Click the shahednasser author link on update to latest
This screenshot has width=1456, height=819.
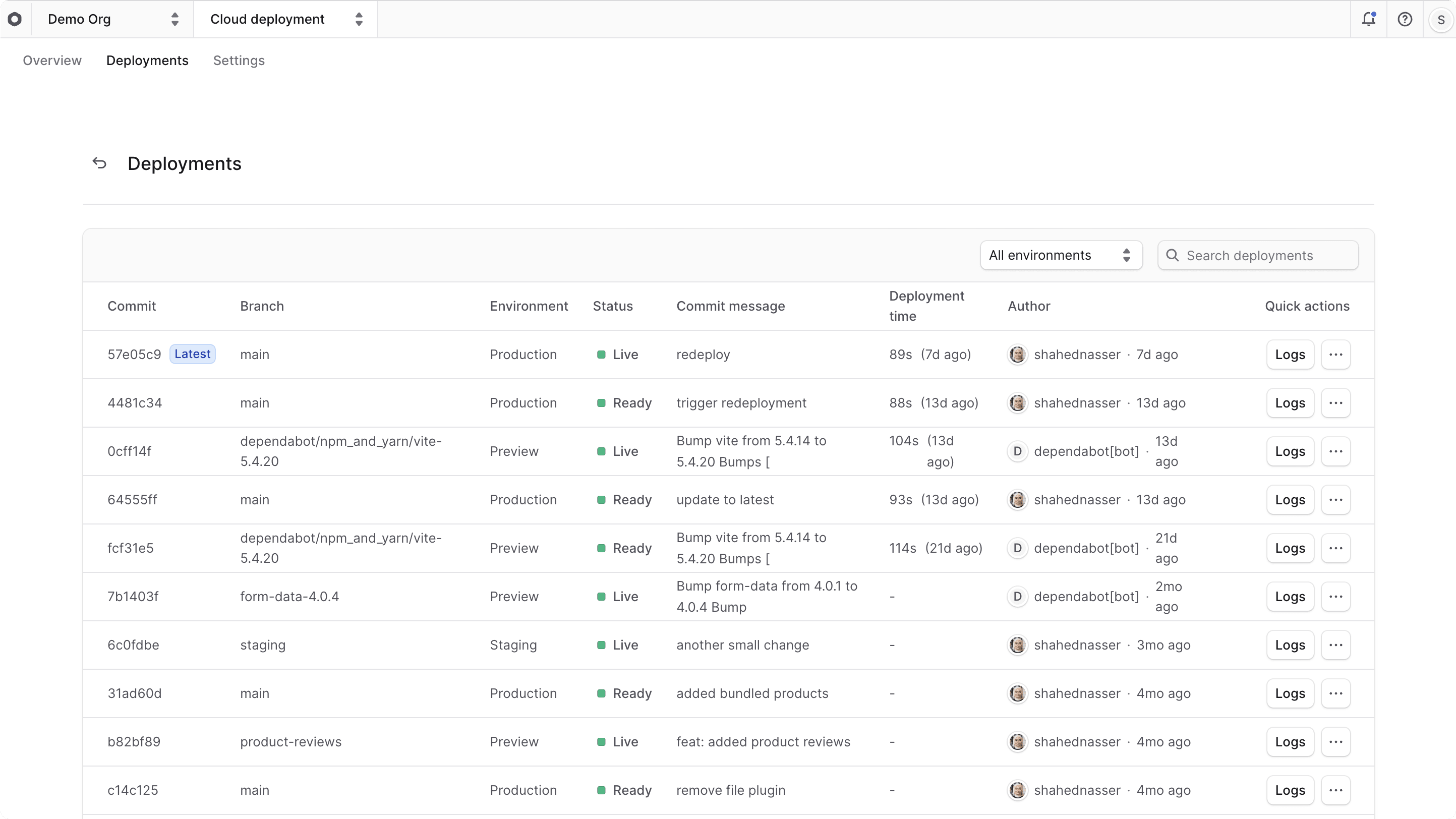coord(1076,500)
